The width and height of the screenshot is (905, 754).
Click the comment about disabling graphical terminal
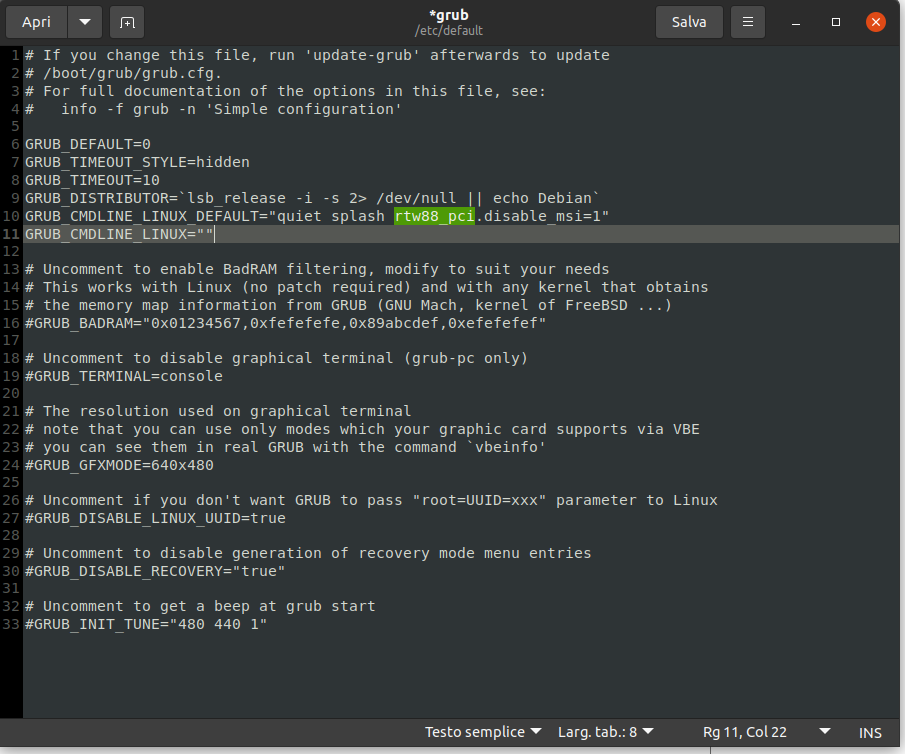[x=276, y=358]
